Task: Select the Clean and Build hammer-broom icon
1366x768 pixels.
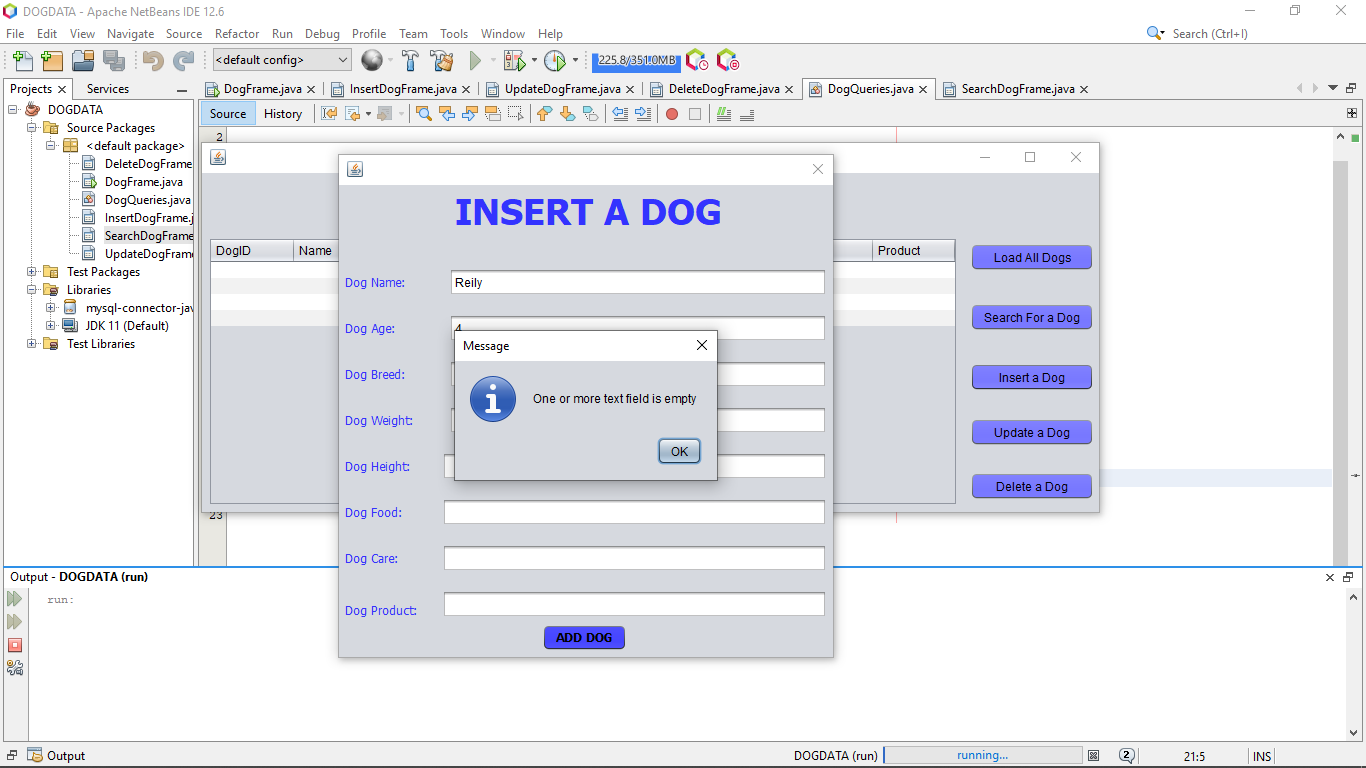Action: (441, 60)
